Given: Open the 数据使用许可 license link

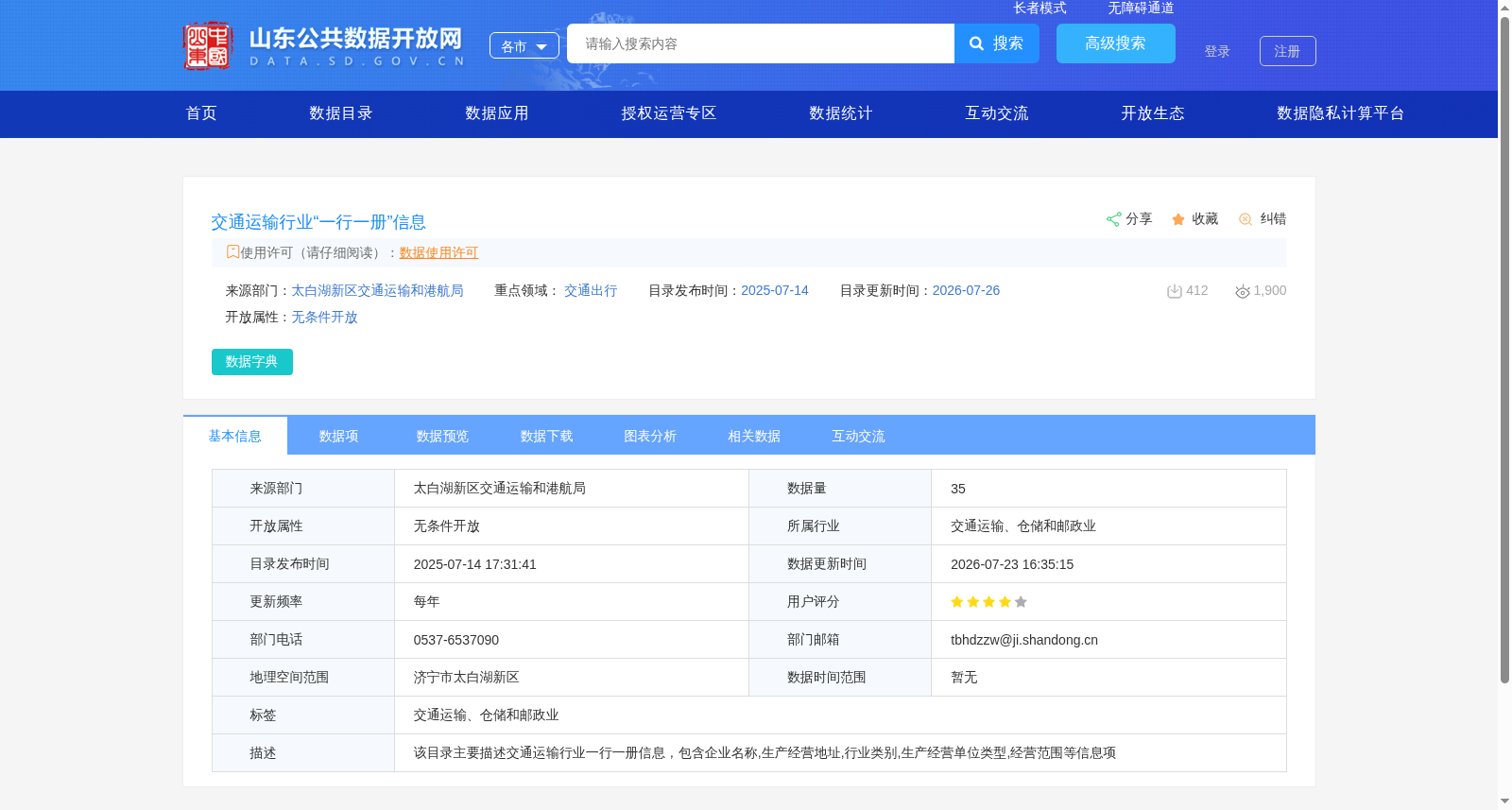Looking at the screenshot, I should pos(438,252).
